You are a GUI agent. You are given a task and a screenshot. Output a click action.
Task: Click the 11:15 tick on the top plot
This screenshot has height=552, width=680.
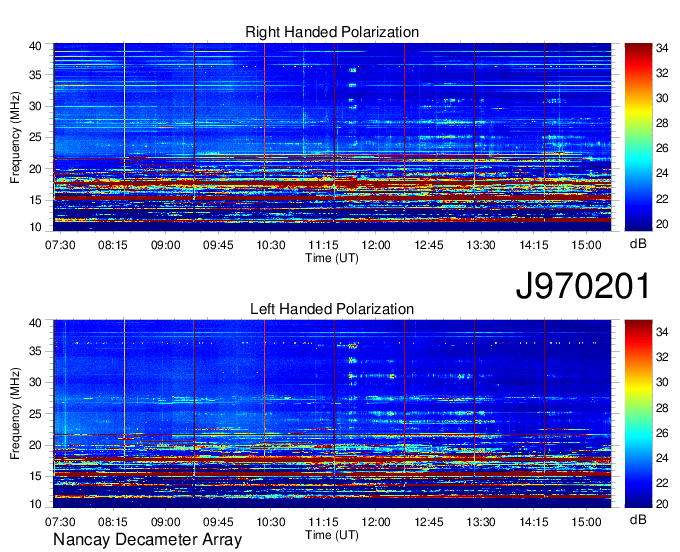[324, 245]
